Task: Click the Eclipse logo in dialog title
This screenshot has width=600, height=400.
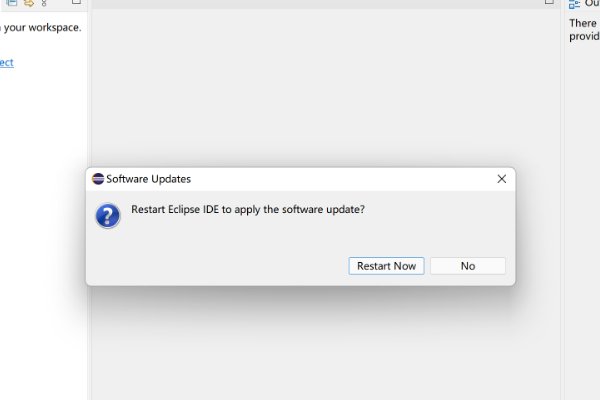Action: [x=98, y=179]
